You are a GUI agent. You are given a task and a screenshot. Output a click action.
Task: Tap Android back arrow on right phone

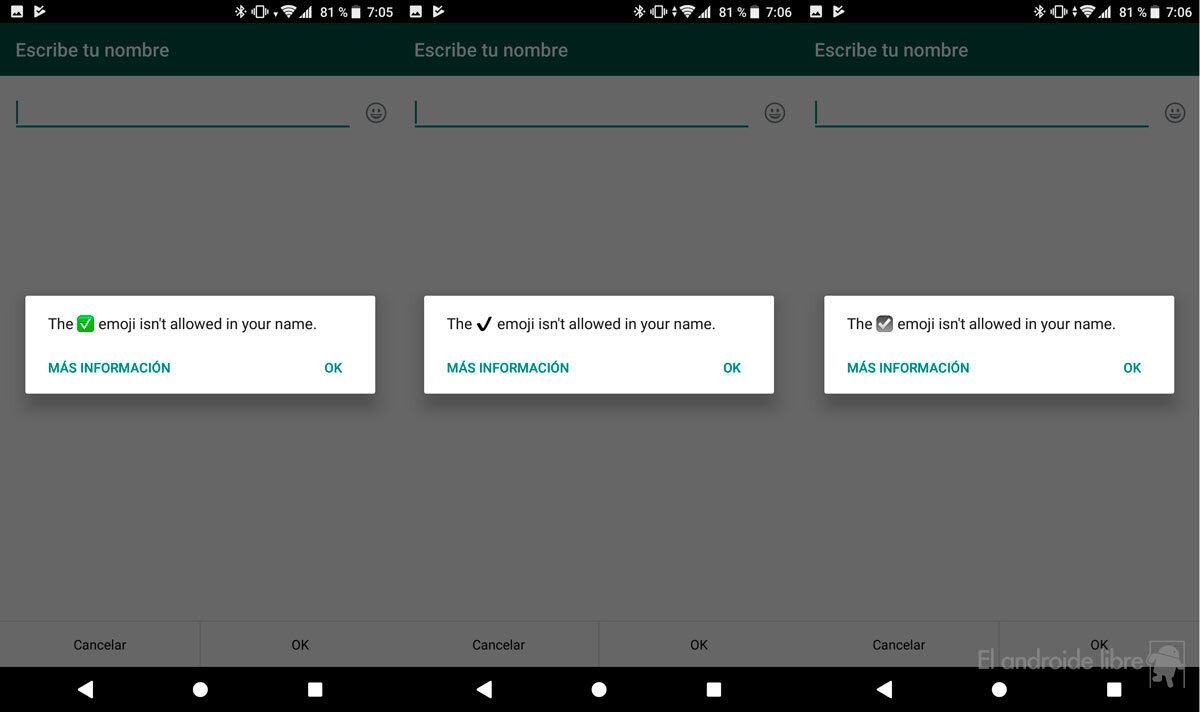pyautogui.click(x=884, y=689)
